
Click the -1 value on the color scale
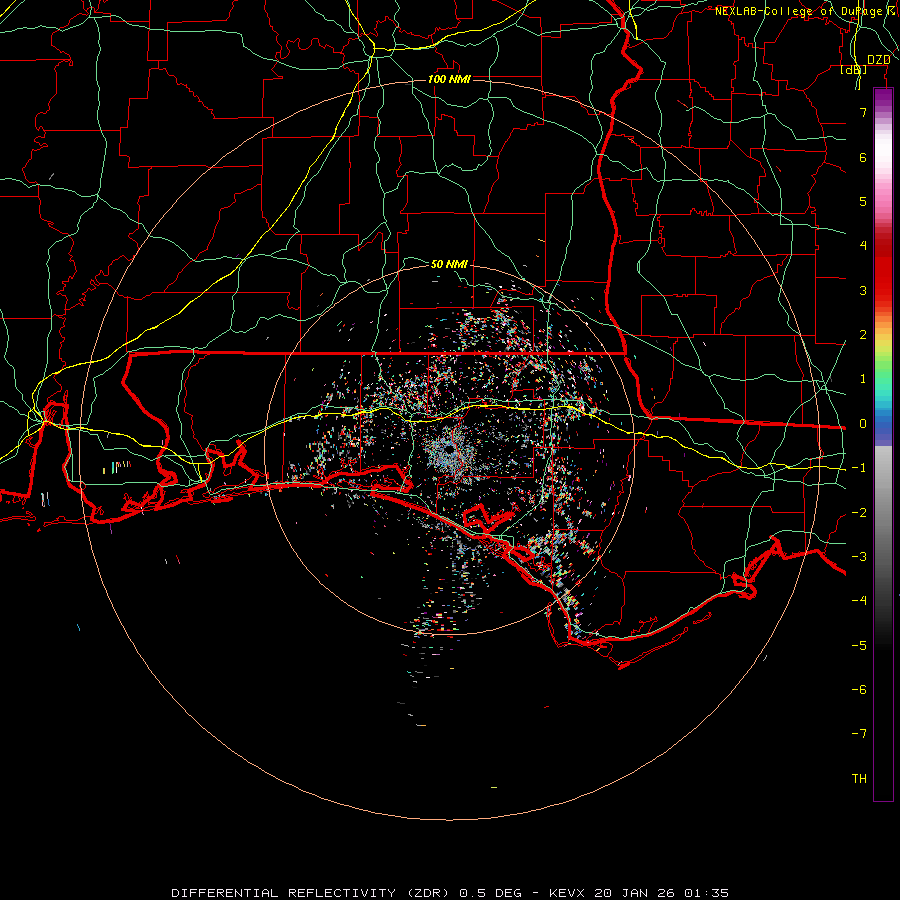click(x=859, y=468)
